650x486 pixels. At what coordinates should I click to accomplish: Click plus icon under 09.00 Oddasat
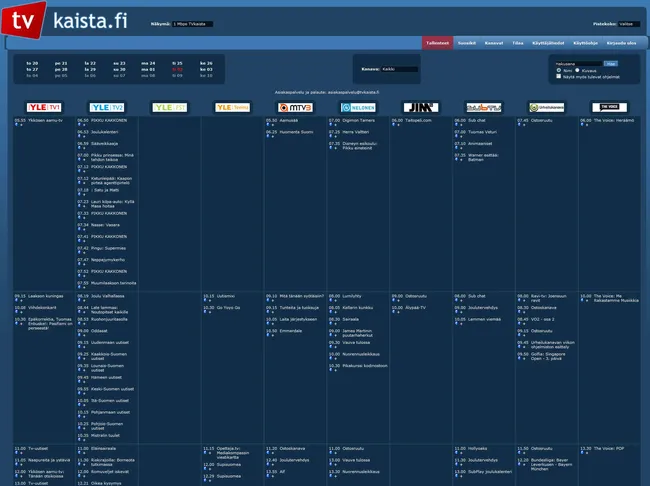(84, 335)
